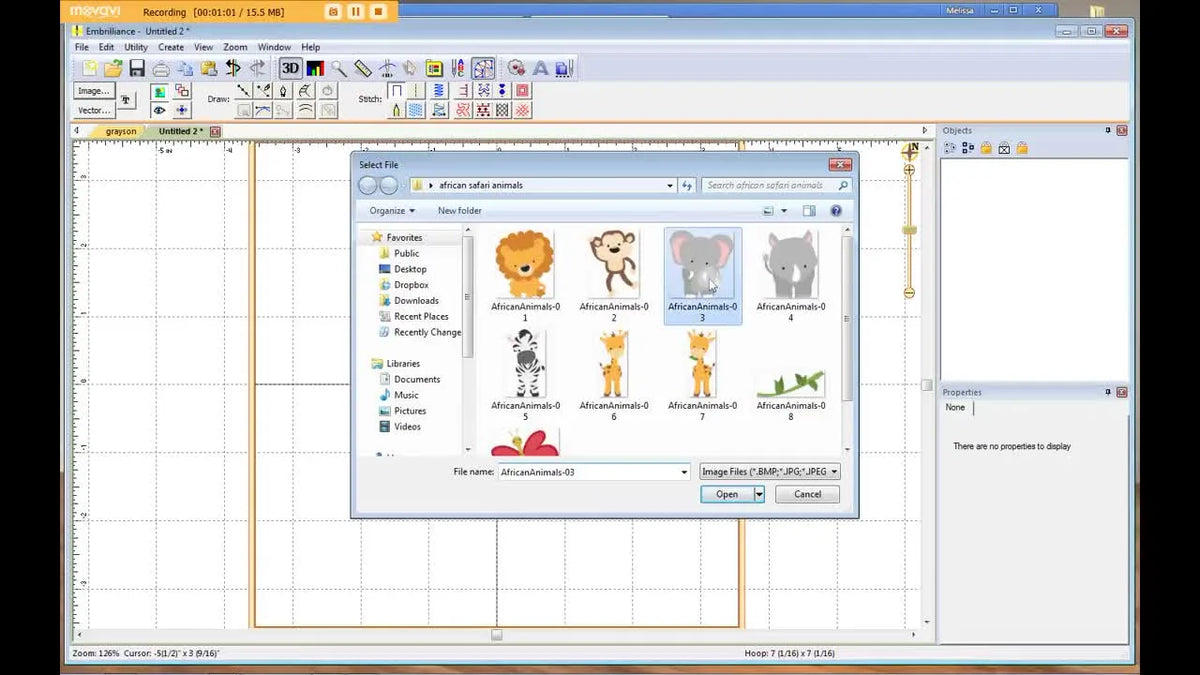Click the Open folder toolbar icon
Image resolution: width=1200 pixels, height=675 pixels.
click(113, 68)
